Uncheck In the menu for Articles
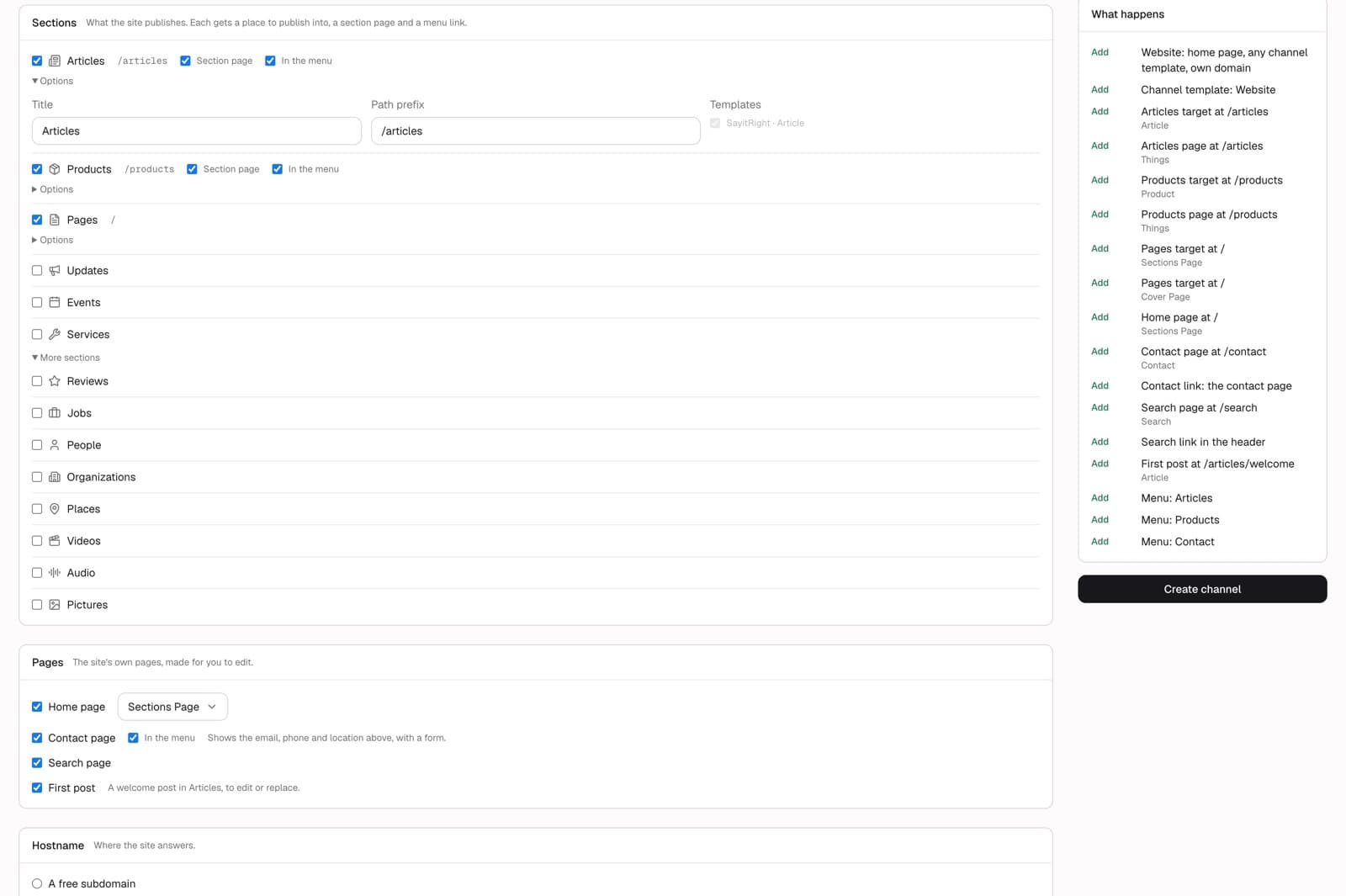 click(270, 61)
